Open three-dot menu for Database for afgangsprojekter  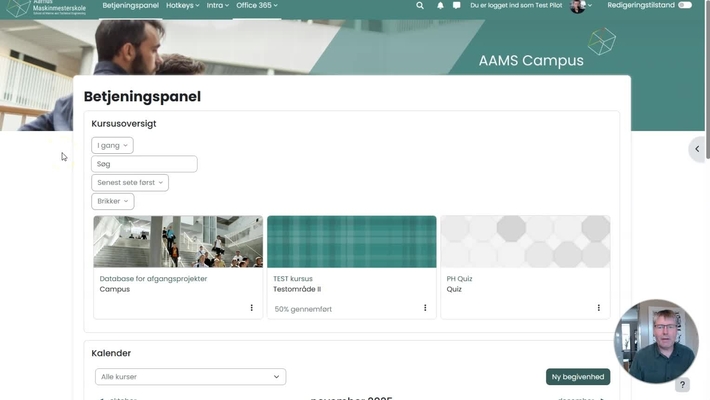(252, 308)
